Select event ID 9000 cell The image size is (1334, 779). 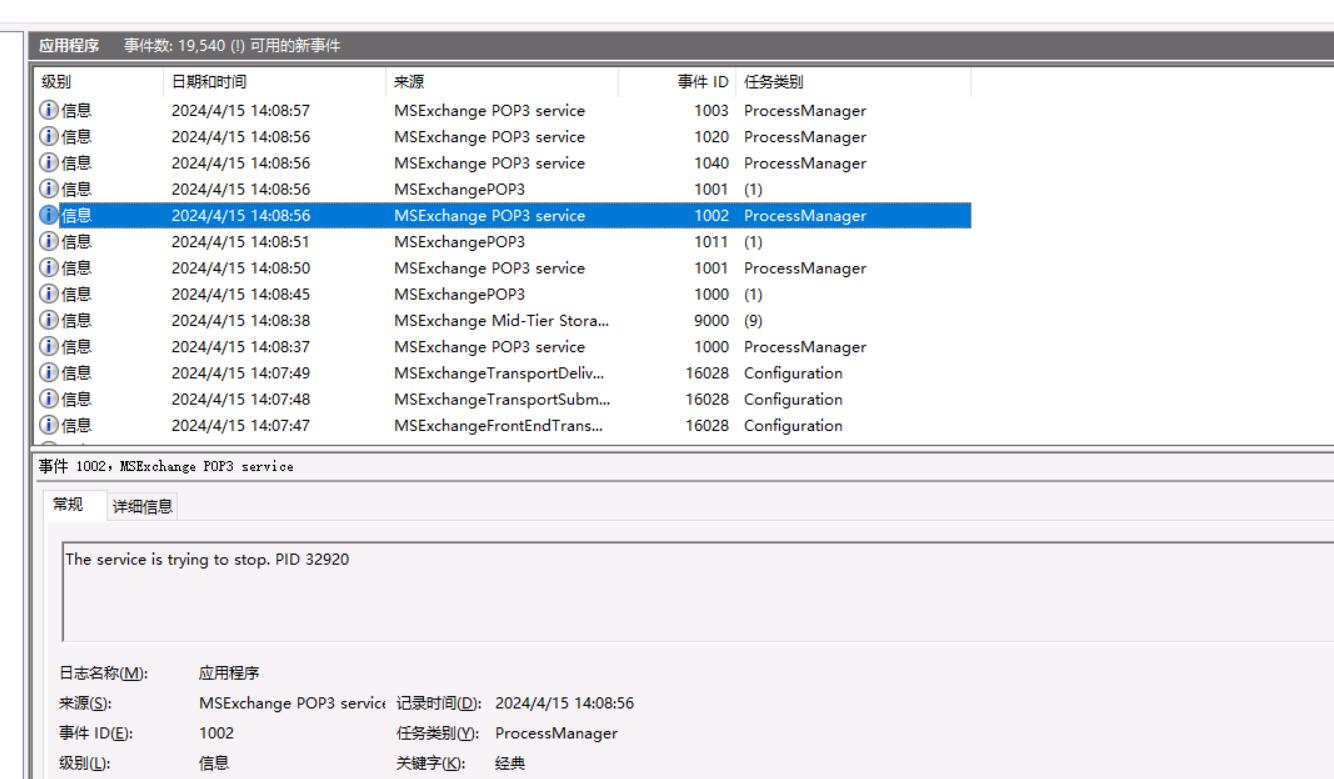711,321
